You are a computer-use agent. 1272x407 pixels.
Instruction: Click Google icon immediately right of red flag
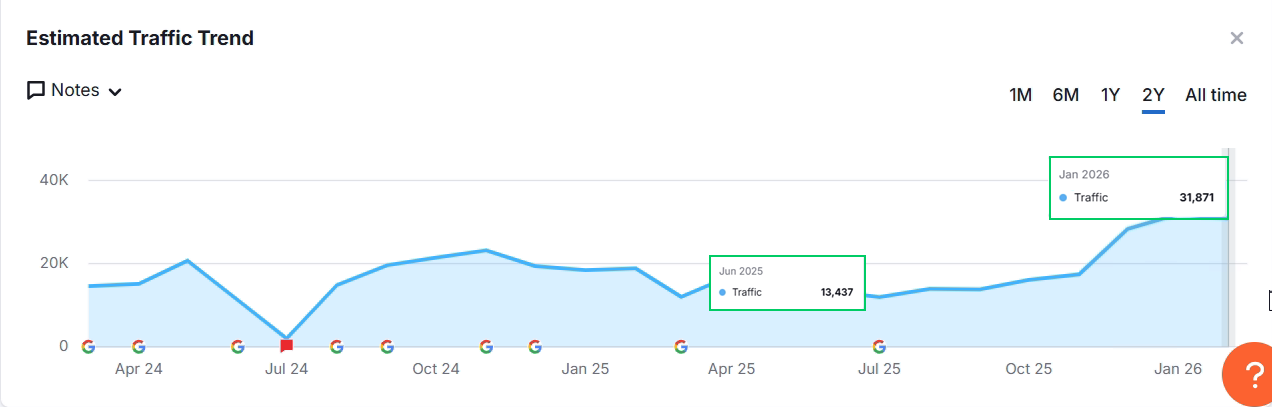(x=336, y=346)
